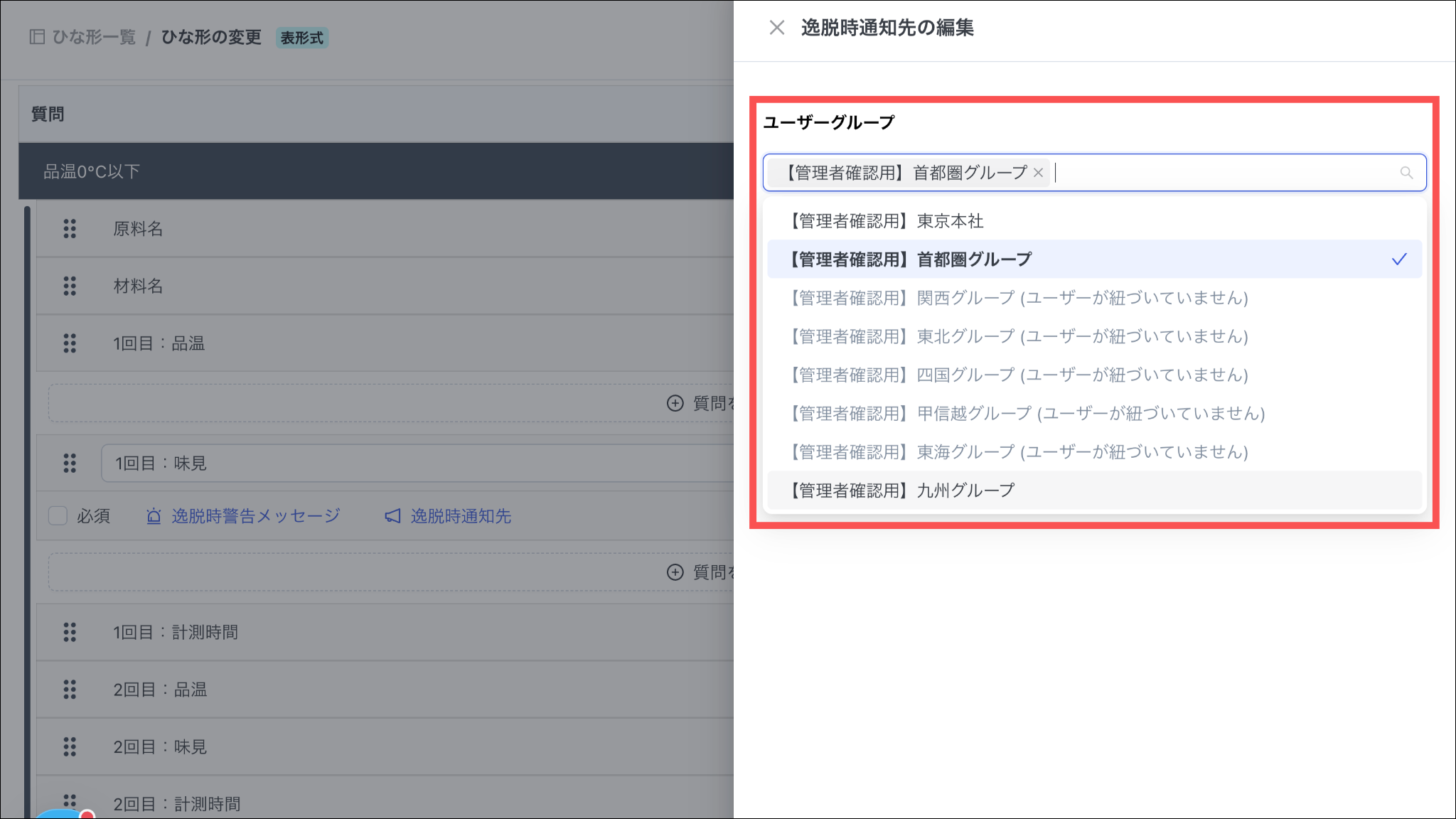Select 【管理者確認用】九州グループ option
Viewport: 1456px width, 819px height.
[901, 491]
